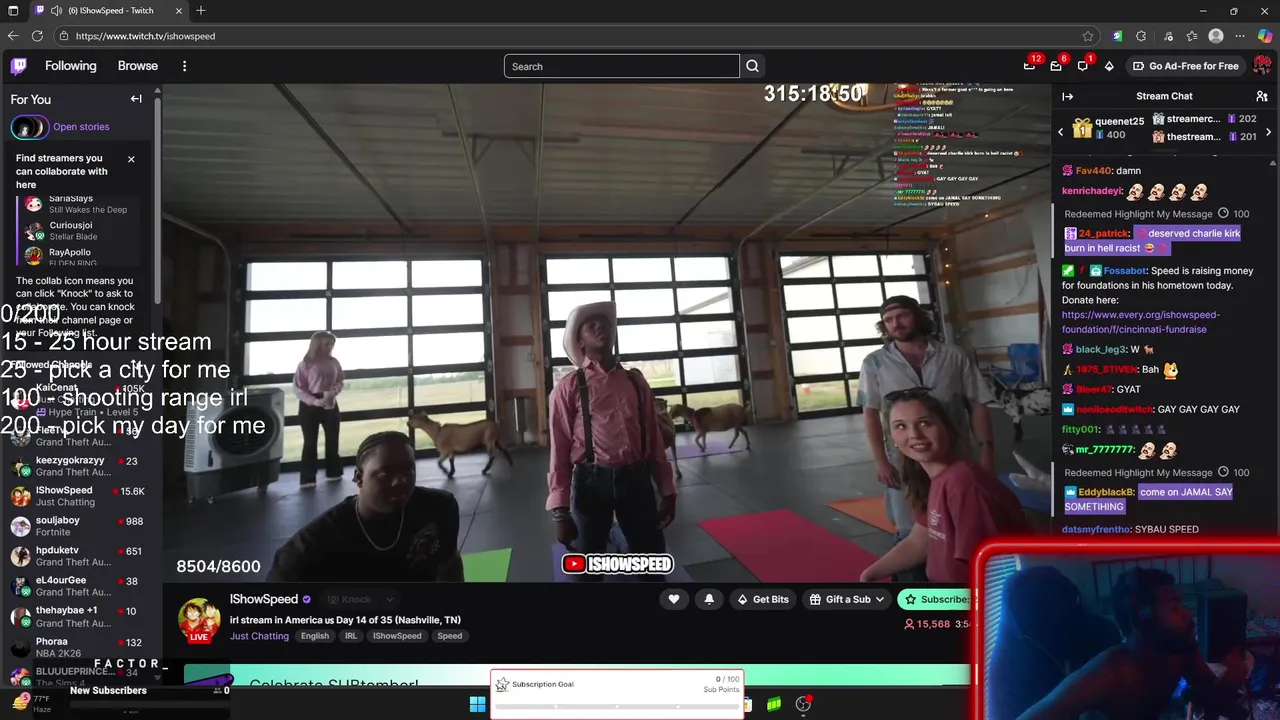Bookmark this page with star icon
The width and height of the screenshot is (1280, 720).
(1088, 36)
